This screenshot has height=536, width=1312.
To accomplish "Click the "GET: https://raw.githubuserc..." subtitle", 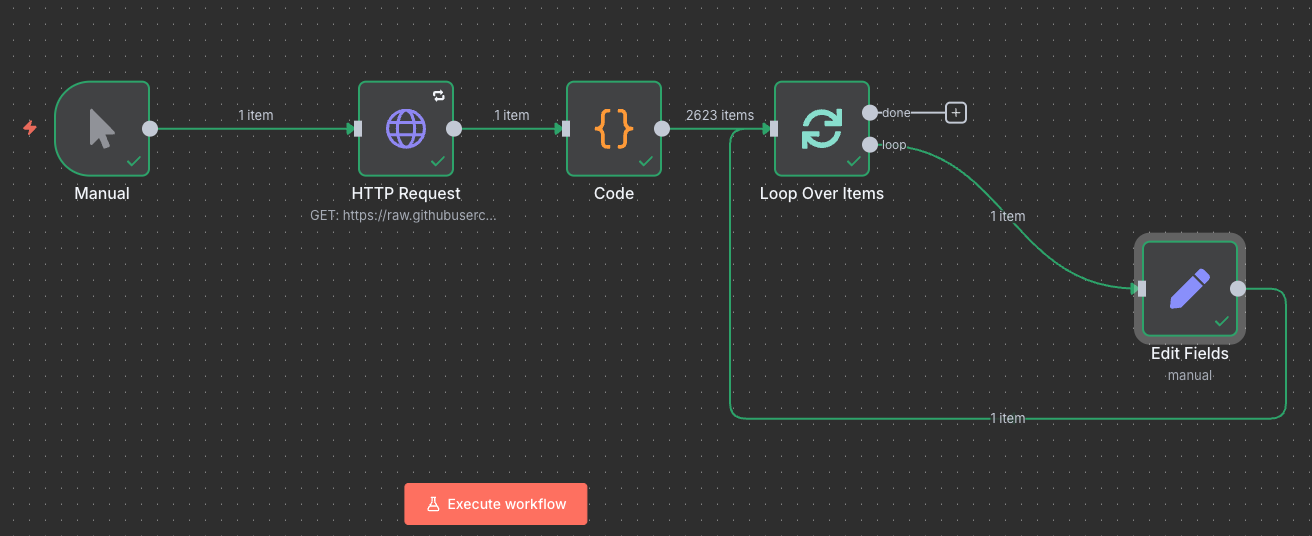I will point(403,215).
